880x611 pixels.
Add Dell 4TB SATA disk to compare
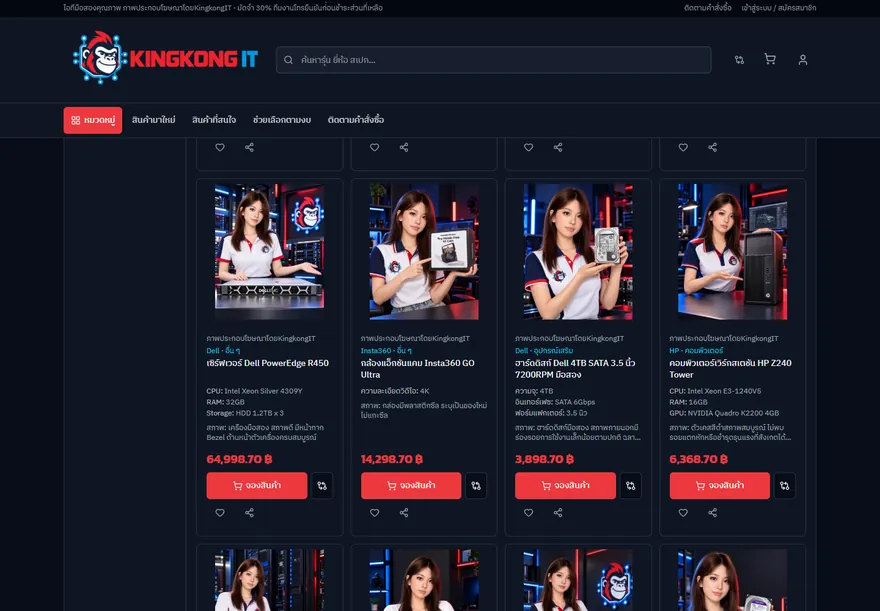click(x=630, y=485)
